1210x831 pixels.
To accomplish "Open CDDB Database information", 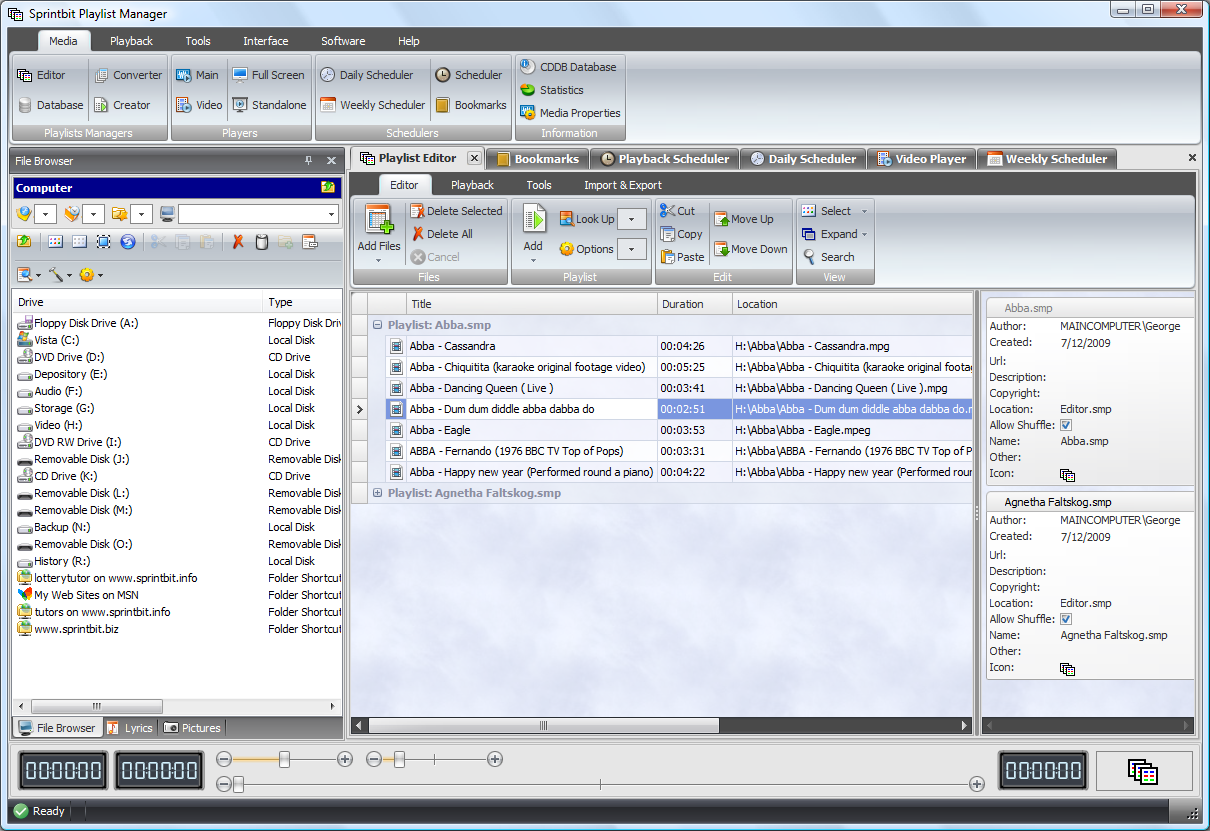I will [568, 67].
